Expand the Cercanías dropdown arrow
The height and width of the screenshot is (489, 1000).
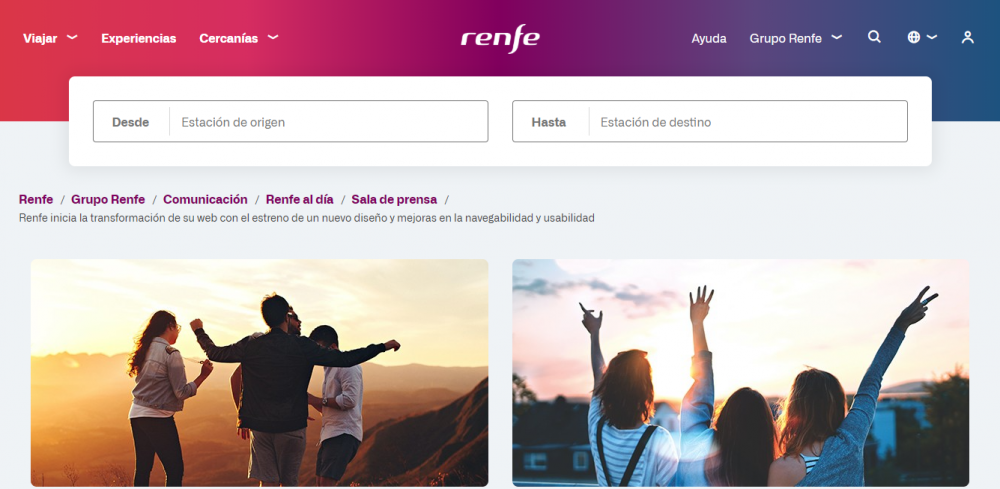click(x=273, y=37)
